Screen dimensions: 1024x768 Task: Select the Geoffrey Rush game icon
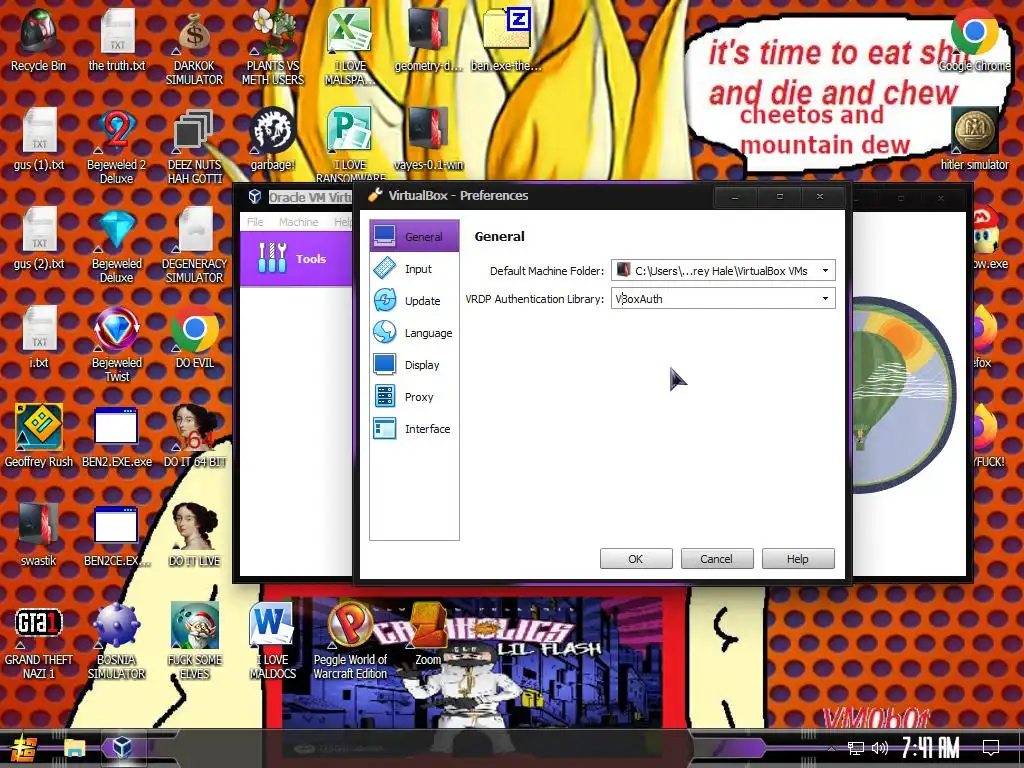(x=39, y=436)
